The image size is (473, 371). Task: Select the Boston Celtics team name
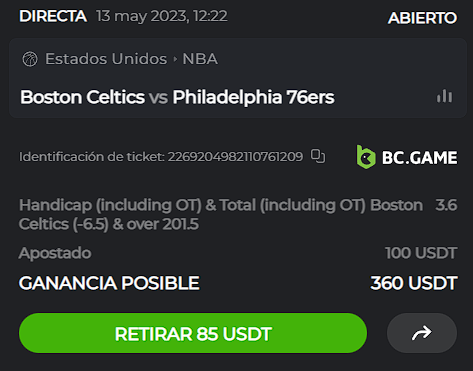82,97
